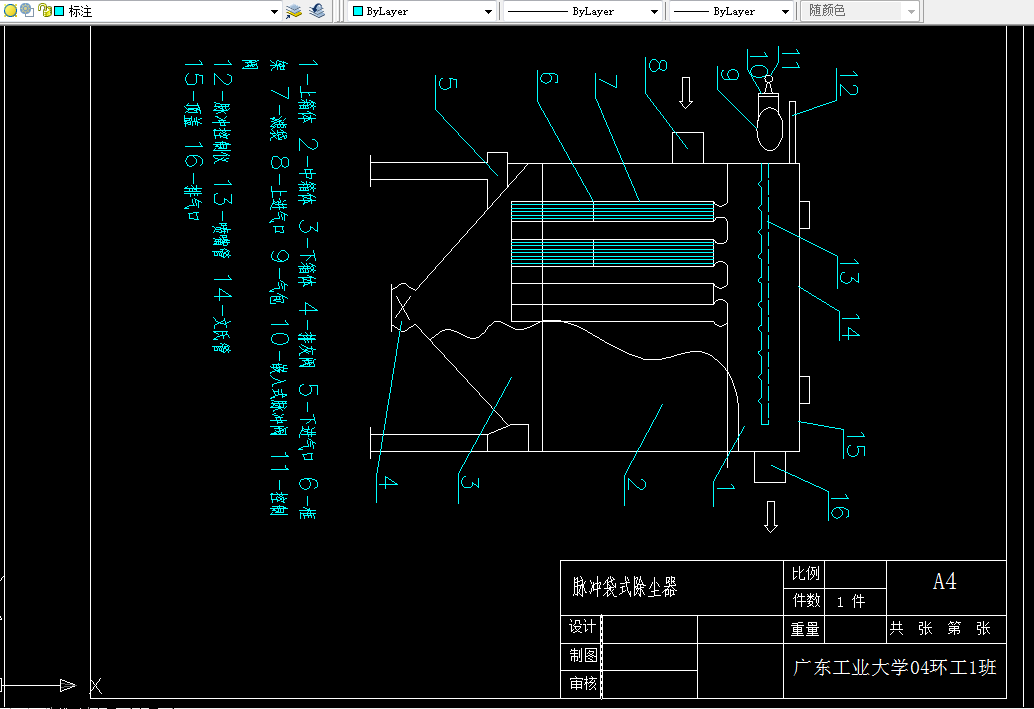Image resolution: width=1034 pixels, height=709 pixels.
Task: Click the cyan swatch in color control
Action: pos(358,11)
